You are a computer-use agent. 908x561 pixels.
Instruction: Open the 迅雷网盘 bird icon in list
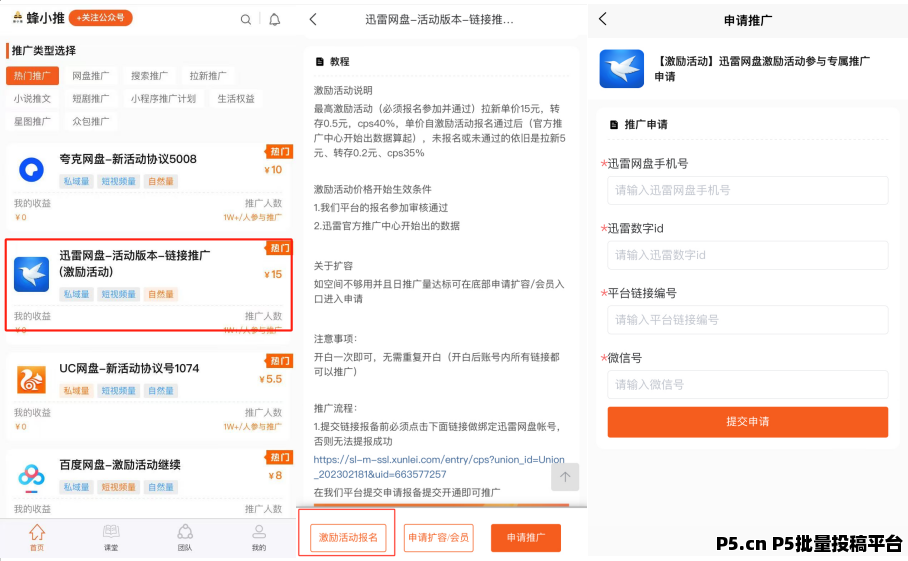pyautogui.click(x=31, y=274)
